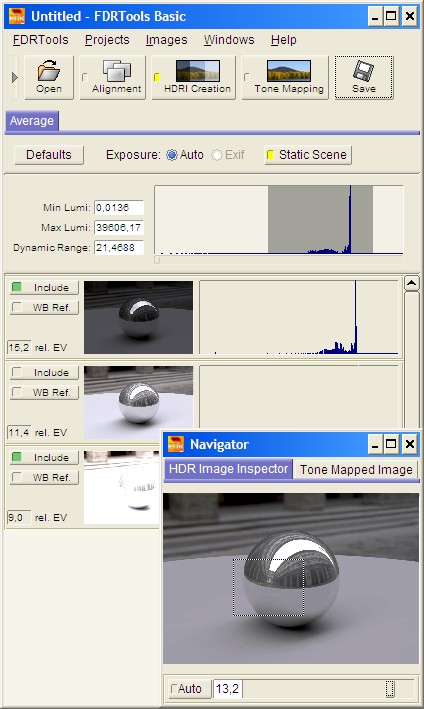Toggle WB Ref. for the 11,4 EV image
The width and height of the screenshot is (424, 709).
click(x=44, y=392)
